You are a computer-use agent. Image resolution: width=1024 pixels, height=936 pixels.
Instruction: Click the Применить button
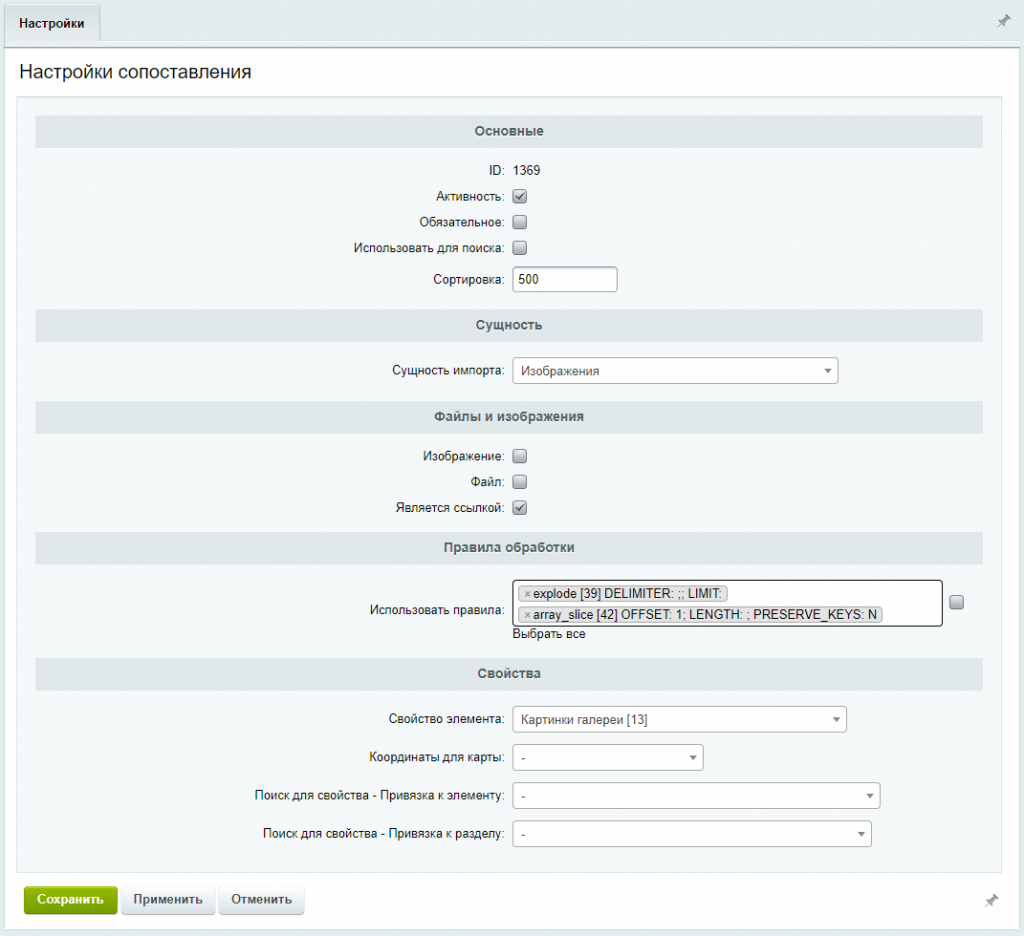[x=168, y=899]
